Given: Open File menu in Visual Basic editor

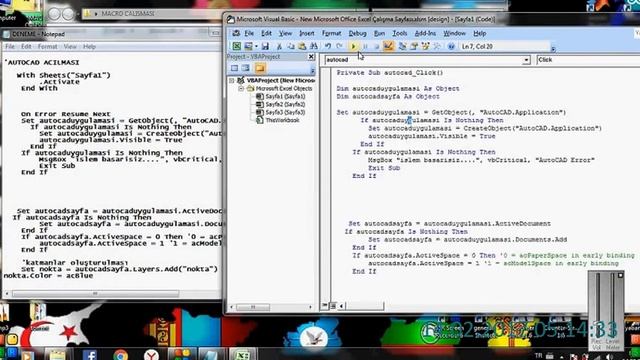Looking at the screenshot, I should 249,33.
